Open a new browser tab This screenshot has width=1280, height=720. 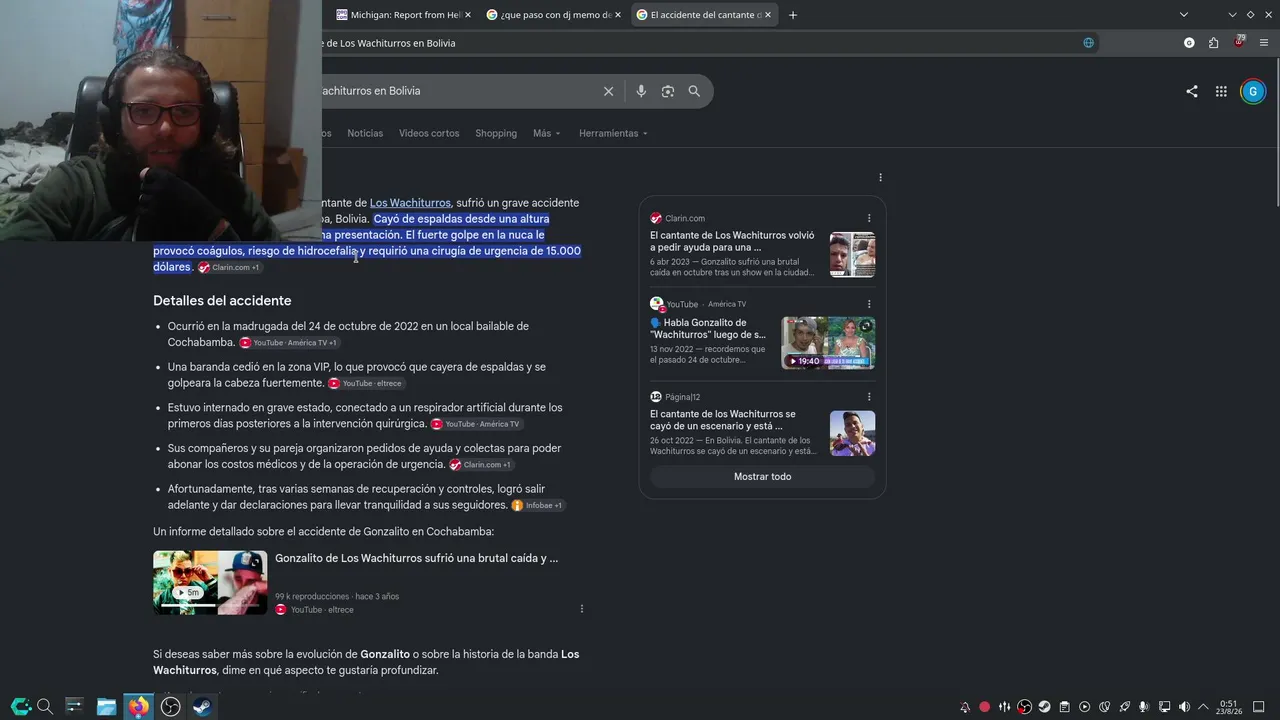coord(793,15)
